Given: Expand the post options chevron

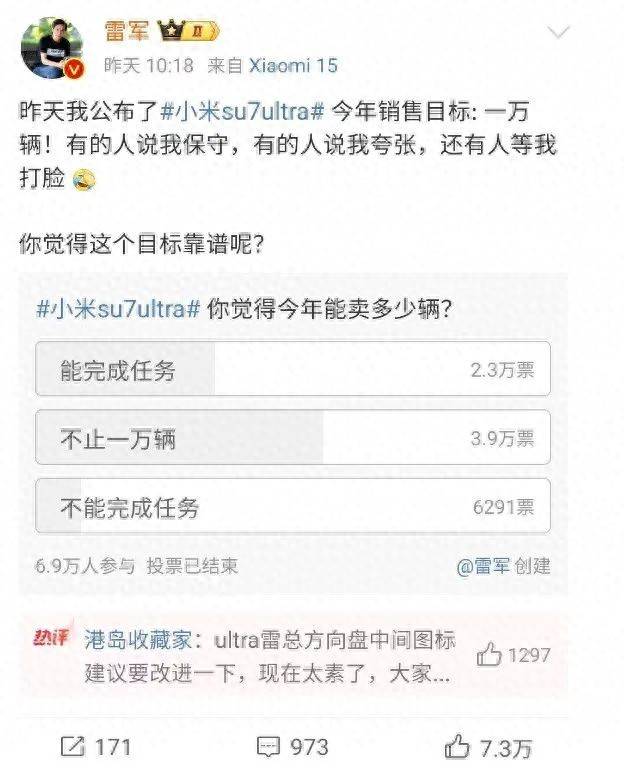Looking at the screenshot, I should pyautogui.click(x=557, y=32).
